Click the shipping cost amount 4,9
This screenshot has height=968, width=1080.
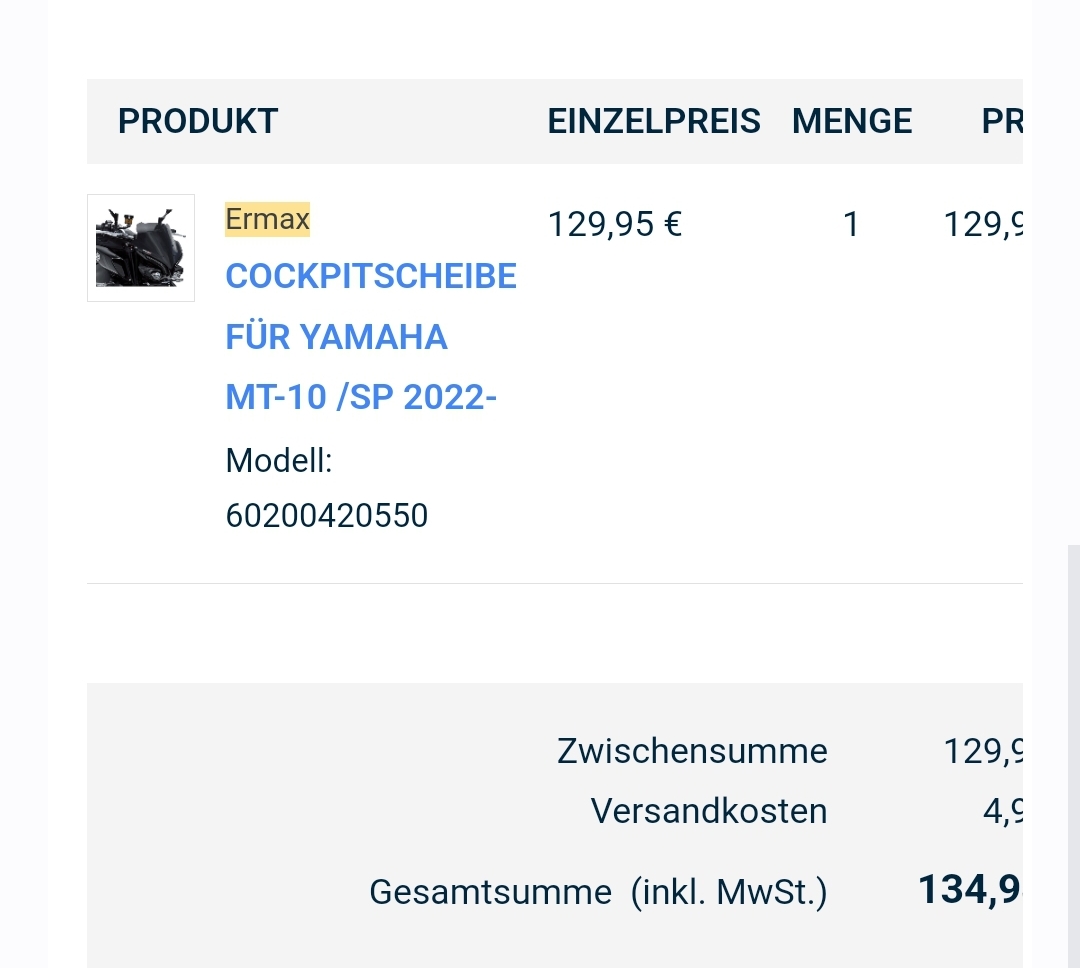1002,811
